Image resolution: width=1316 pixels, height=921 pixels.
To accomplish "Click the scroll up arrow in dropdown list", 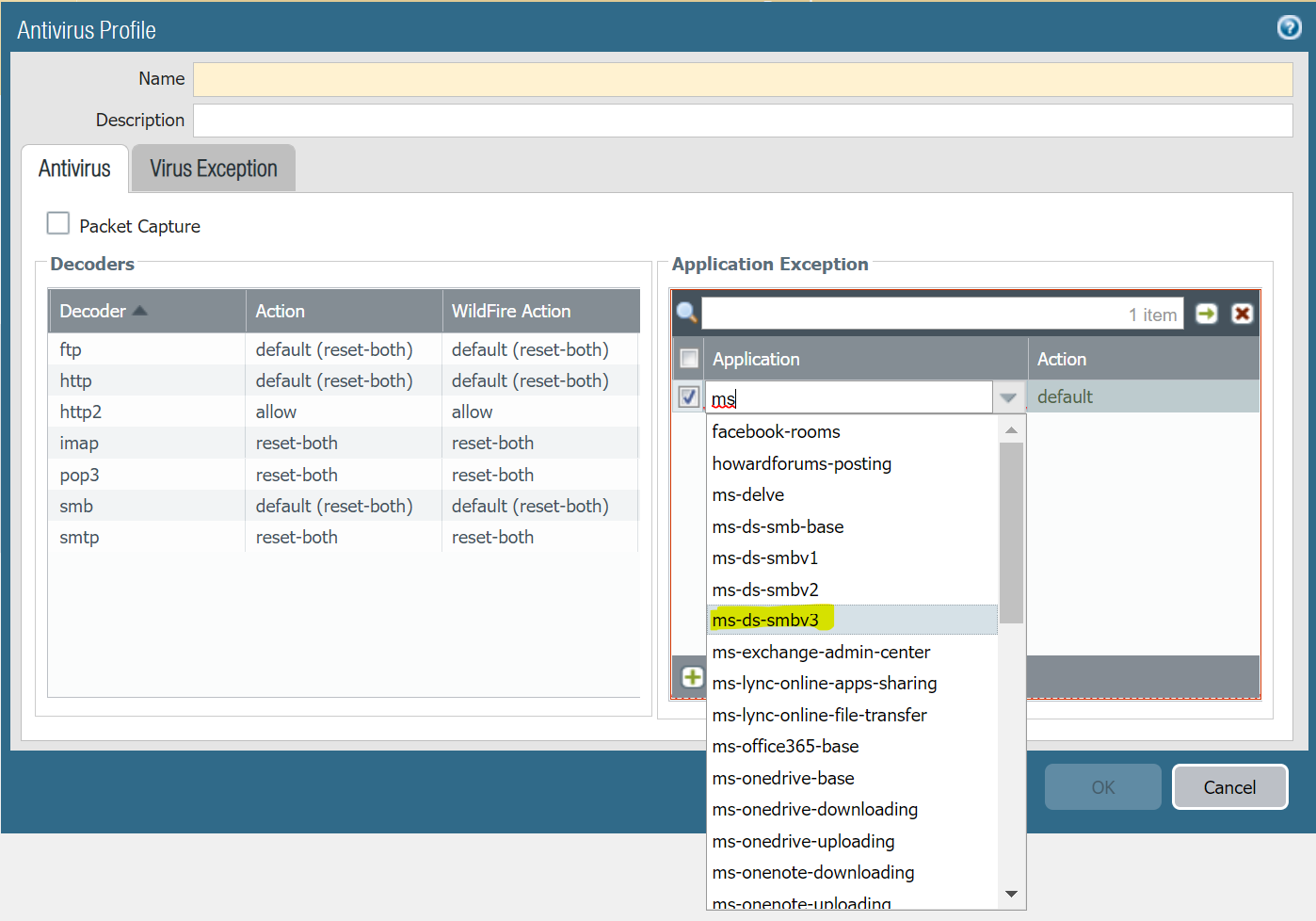I will (1012, 430).
